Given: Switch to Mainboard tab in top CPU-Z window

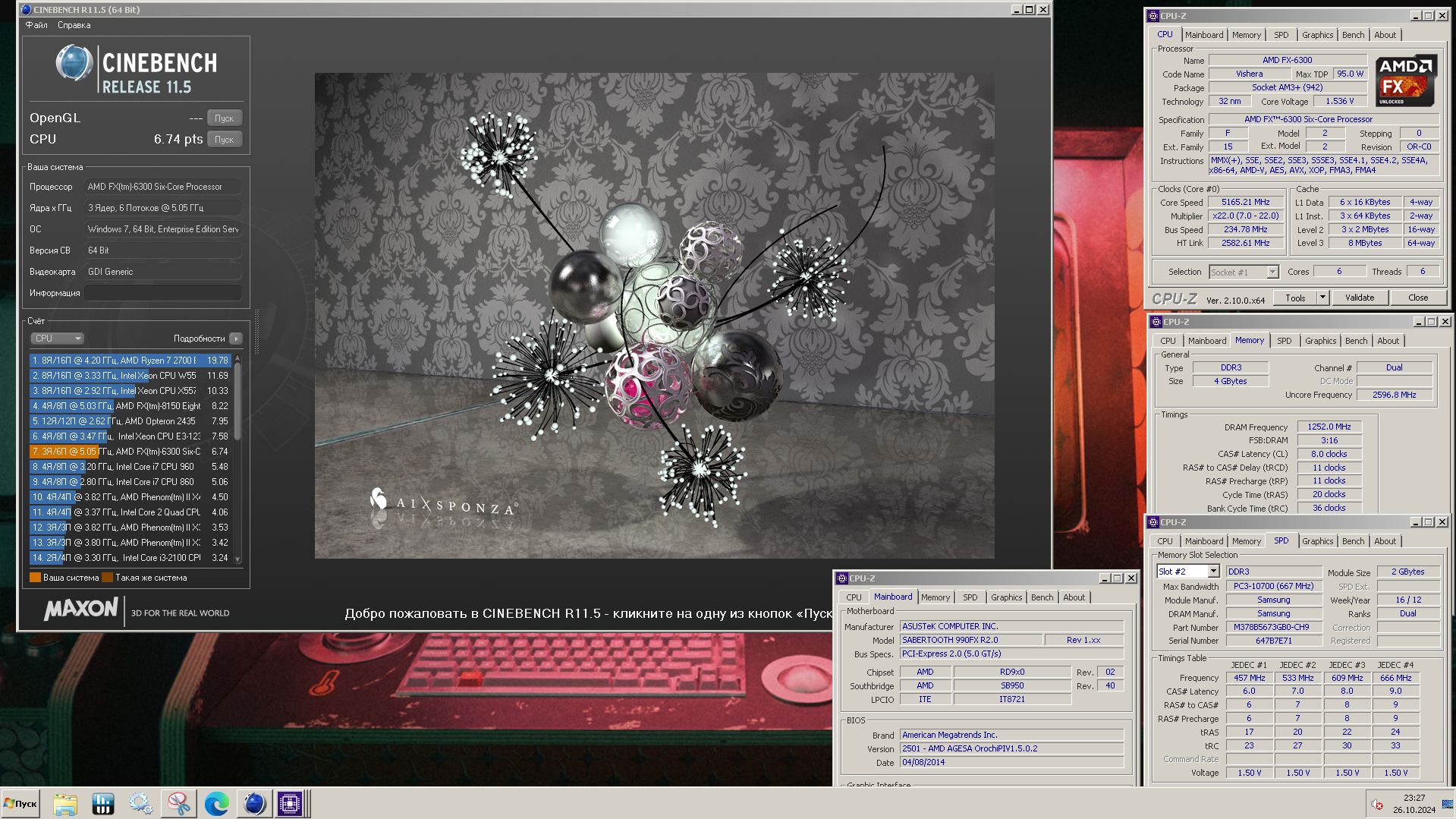Looking at the screenshot, I should point(1204,35).
